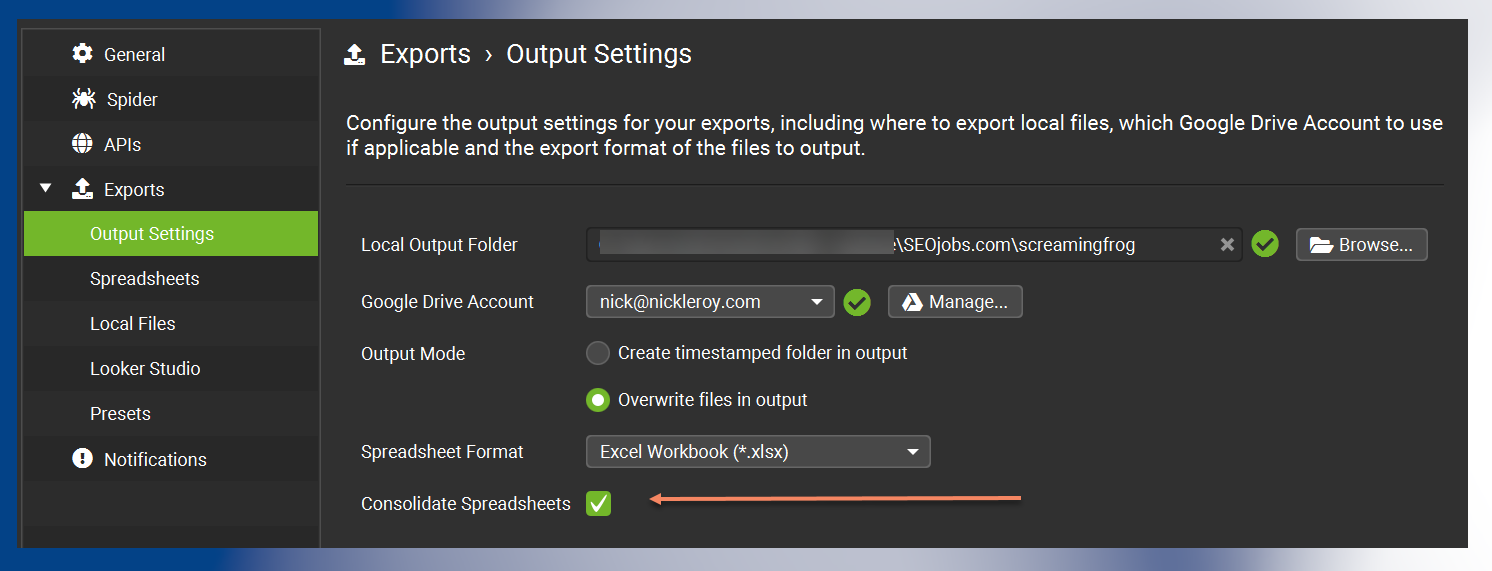
Task: Click the Manage... Google Drive button
Action: pyautogui.click(x=955, y=302)
